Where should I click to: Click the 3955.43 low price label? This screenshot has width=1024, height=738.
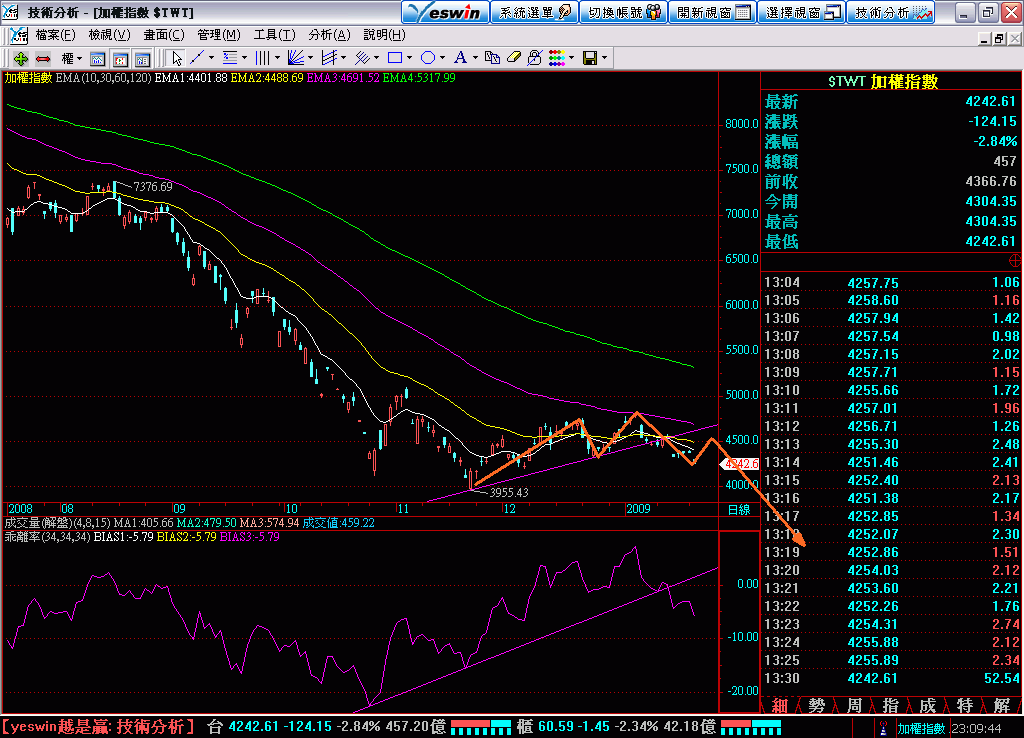pos(509,492)
